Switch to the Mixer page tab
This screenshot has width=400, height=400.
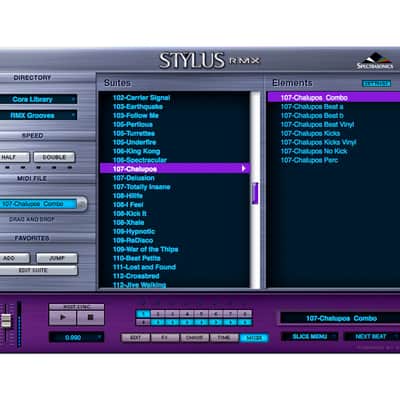pyautogui.click(x=254, y=338)
